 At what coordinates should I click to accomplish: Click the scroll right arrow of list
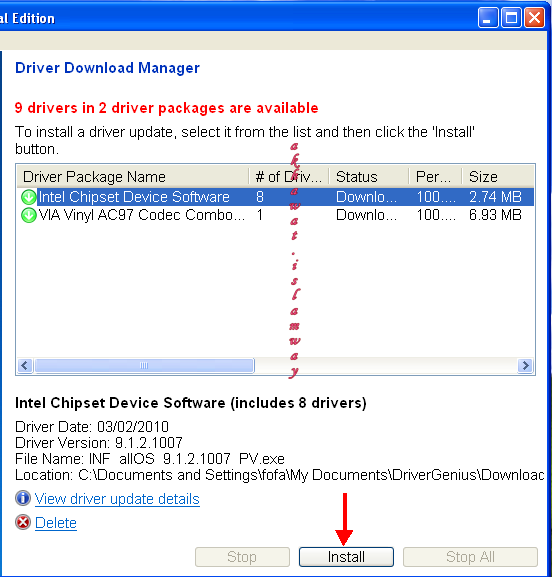pos(526,366)
